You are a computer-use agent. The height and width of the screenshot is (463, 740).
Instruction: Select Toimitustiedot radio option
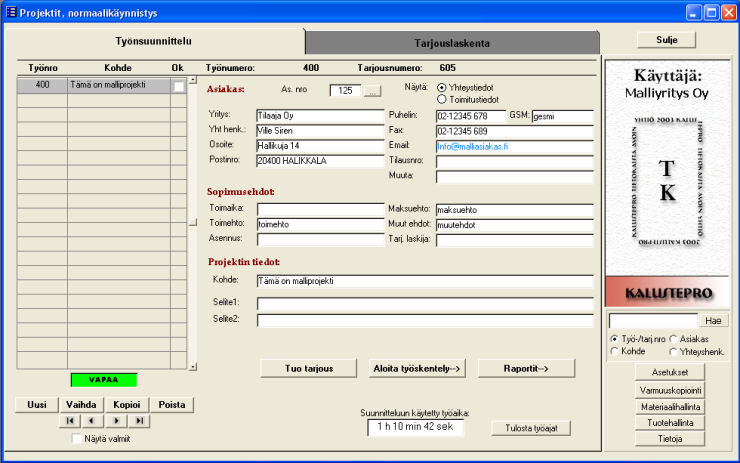pyautogui.click(x=441, y=100)
